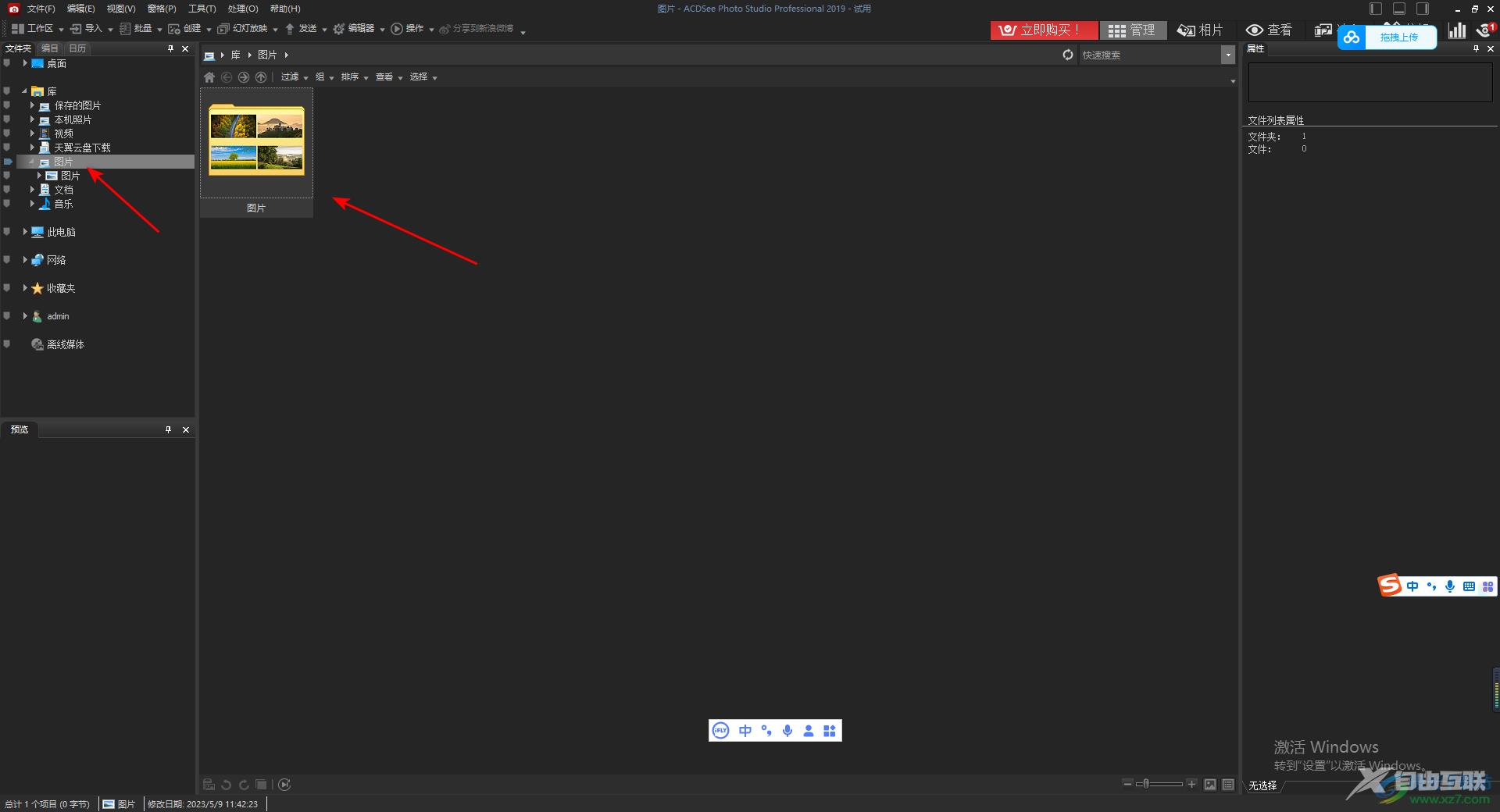The height and width of the screenshot is (812, 1500).
Task: Toggle the bottom panel layout icon in title bar
Action: tap(1399, 9)
